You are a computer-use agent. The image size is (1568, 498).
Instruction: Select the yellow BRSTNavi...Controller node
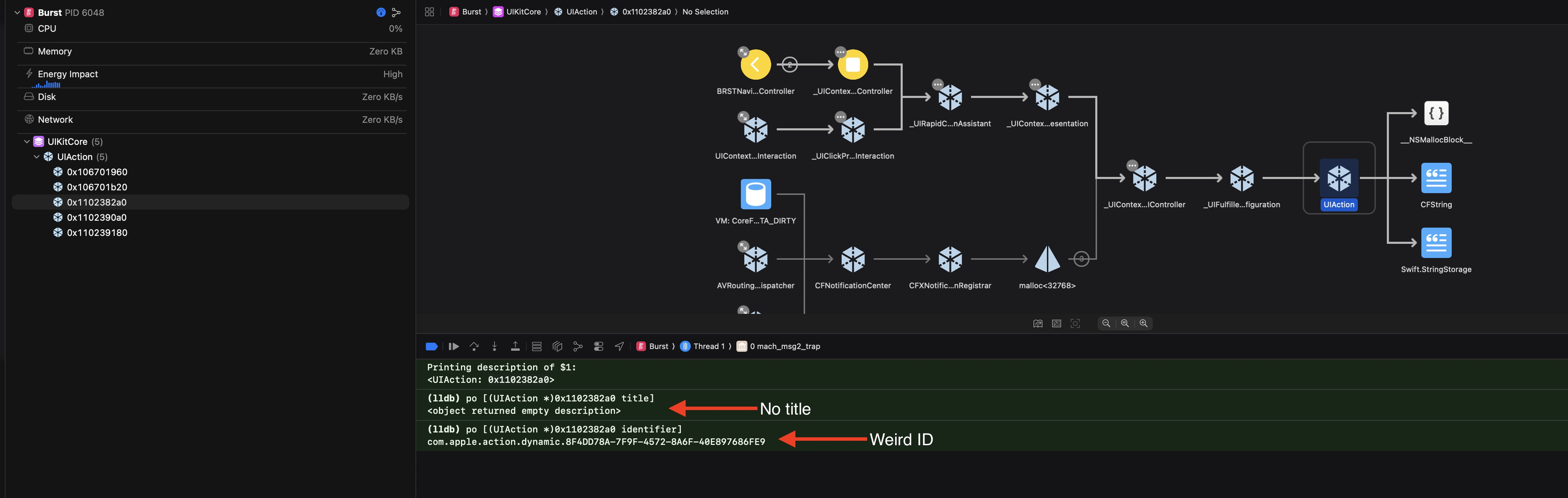[x=755, y=64]
